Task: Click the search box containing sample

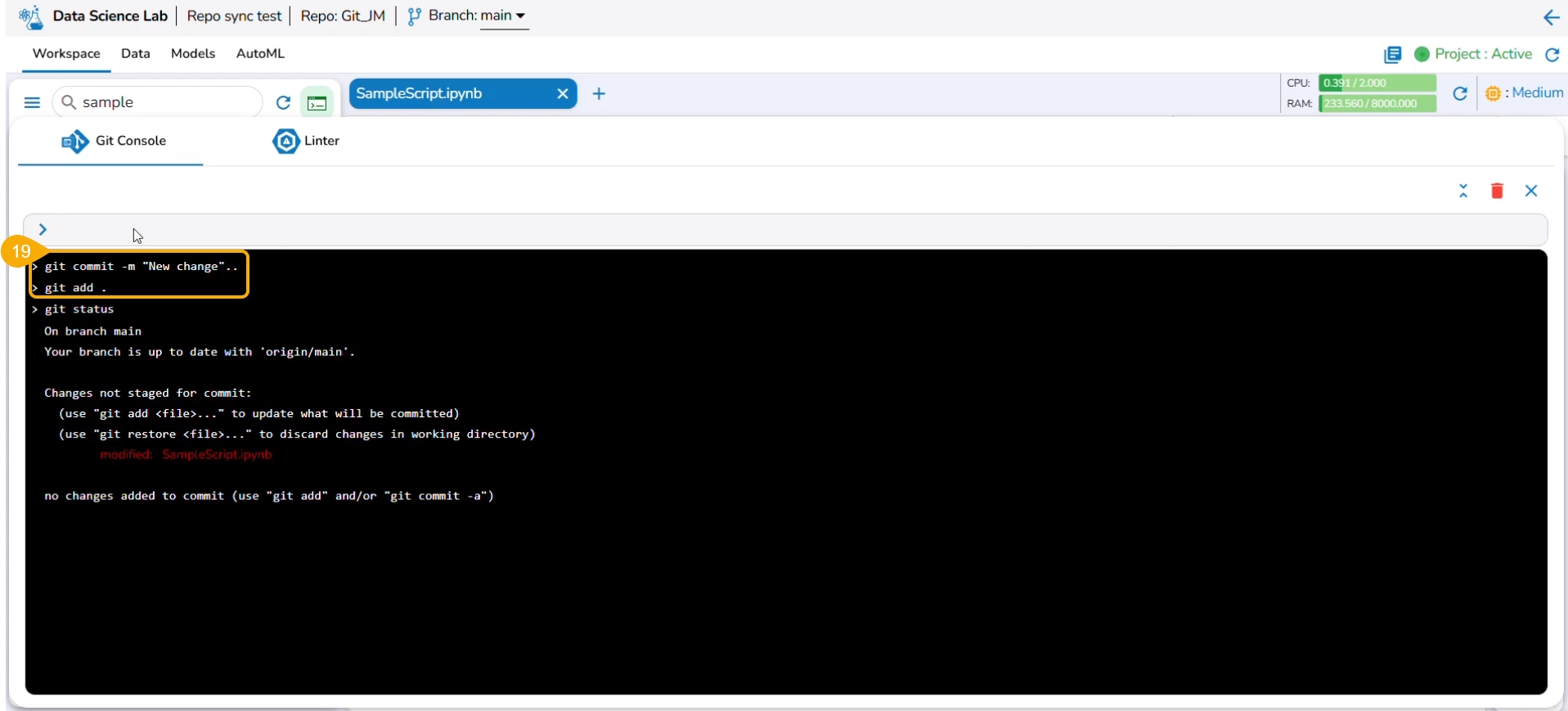Action: pyautogui.click(x=157, y=102)
